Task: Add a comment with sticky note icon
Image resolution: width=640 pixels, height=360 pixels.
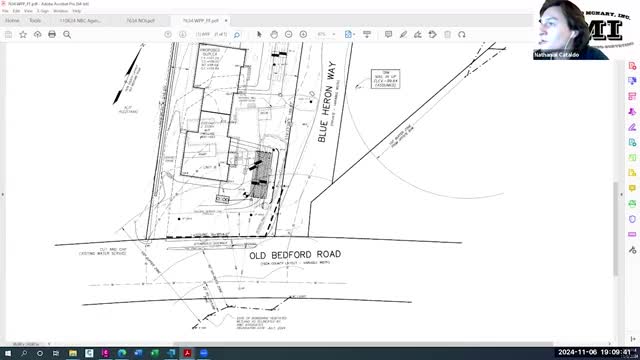Action: point(388,35)
